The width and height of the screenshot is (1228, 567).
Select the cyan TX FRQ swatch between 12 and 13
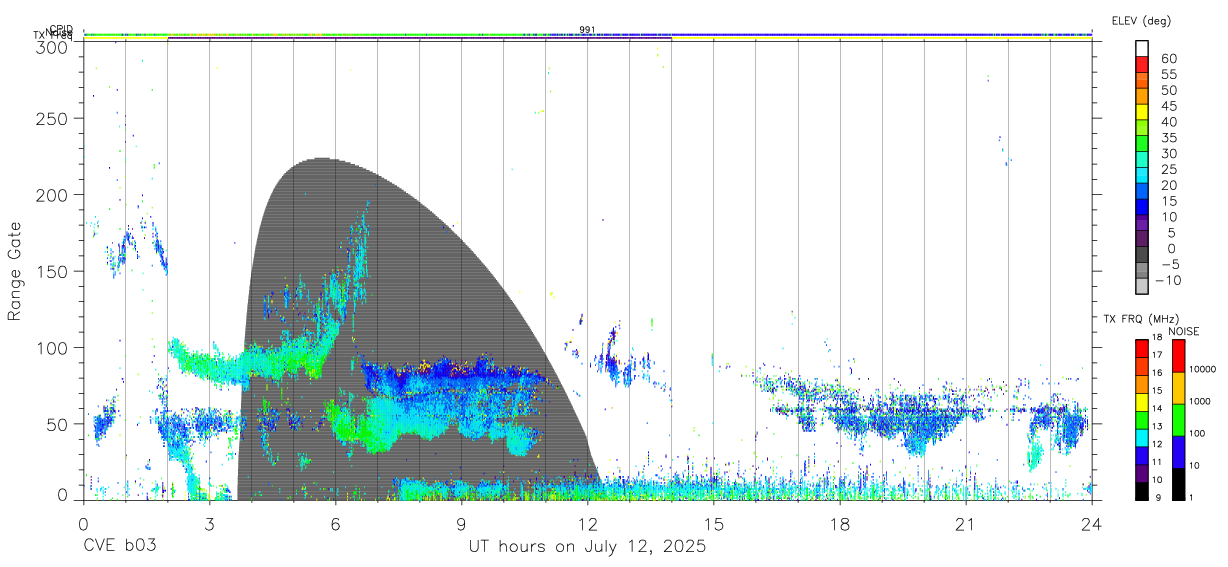tap(1142, 437)
